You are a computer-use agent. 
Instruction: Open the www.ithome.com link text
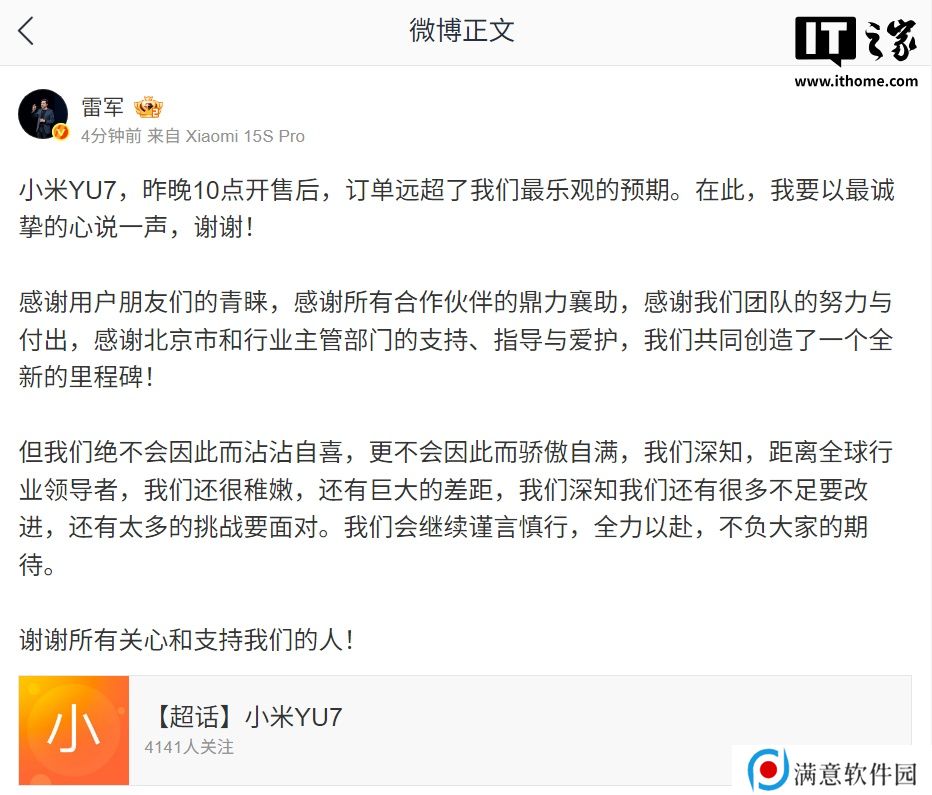tap(856, 81)
